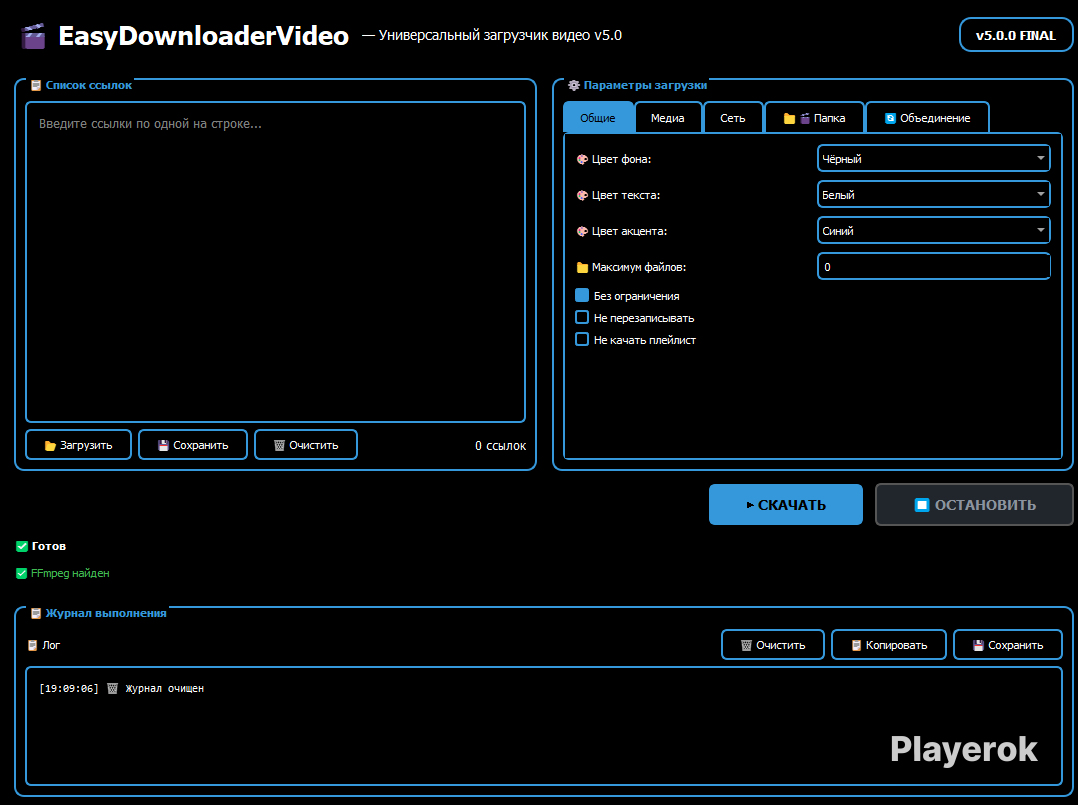Viewport: 1078px width, 805px height.
Task: Click the v5.0.0 FINAL version badge
Action: pyautogui.click(x=1016, y=35)
